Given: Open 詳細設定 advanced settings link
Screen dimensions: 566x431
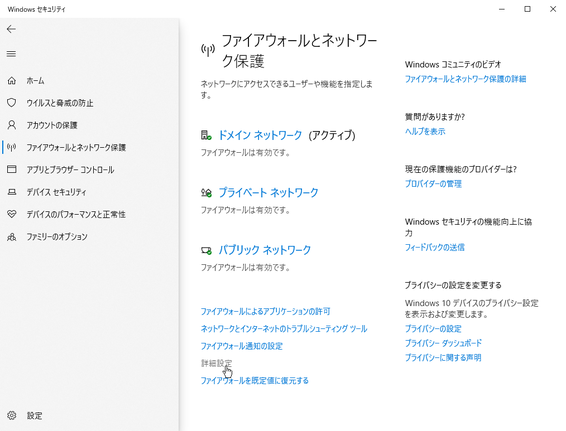Looking at the screenshot, I should 217,363.
